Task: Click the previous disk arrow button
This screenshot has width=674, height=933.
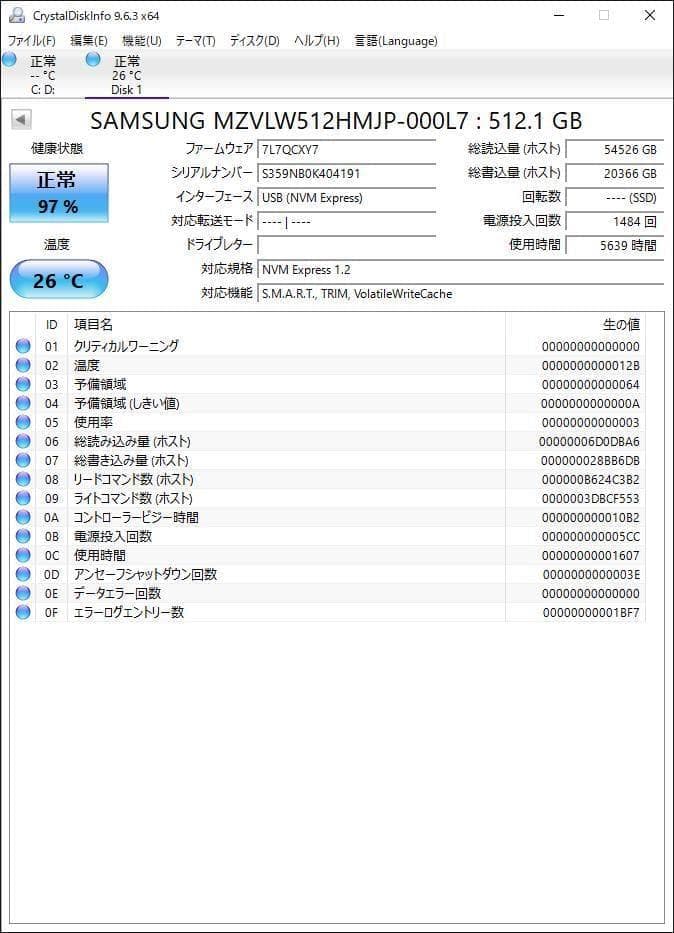Action: pos(21,120)
